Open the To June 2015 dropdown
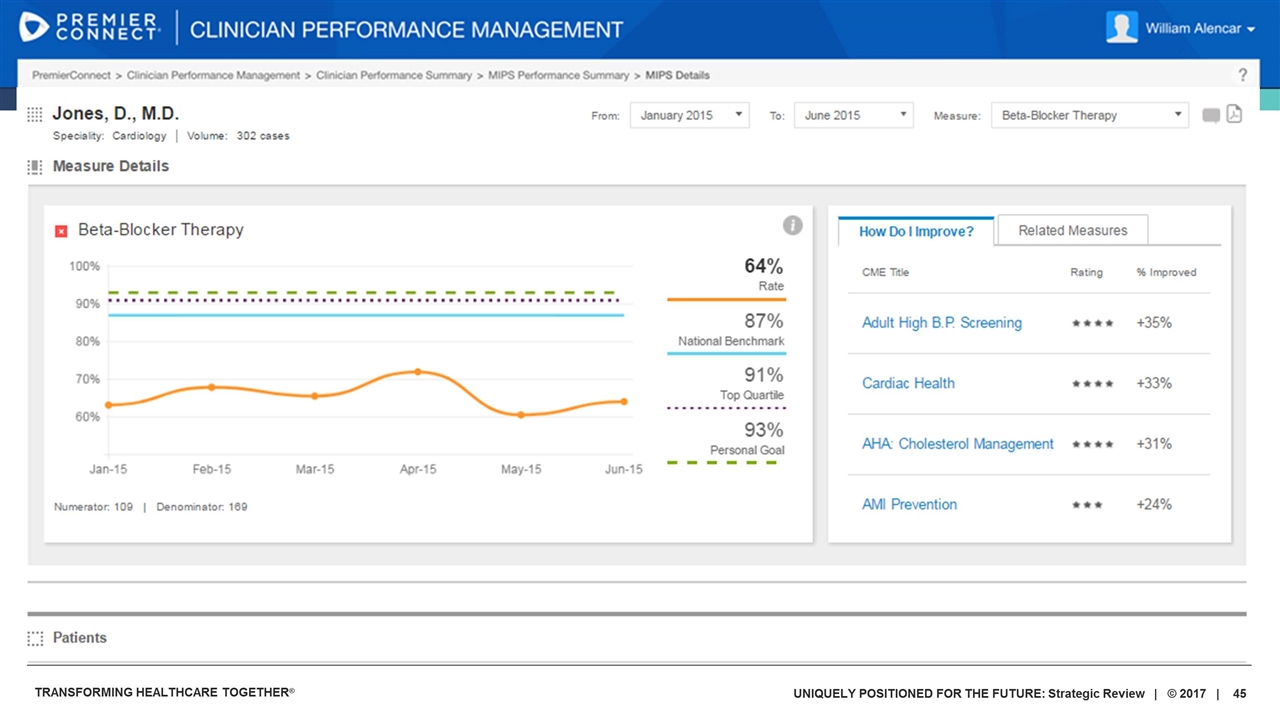Image resolution: width=1280 pixels, height=720 pixels. pyautogui.click(x=854, y=115)
